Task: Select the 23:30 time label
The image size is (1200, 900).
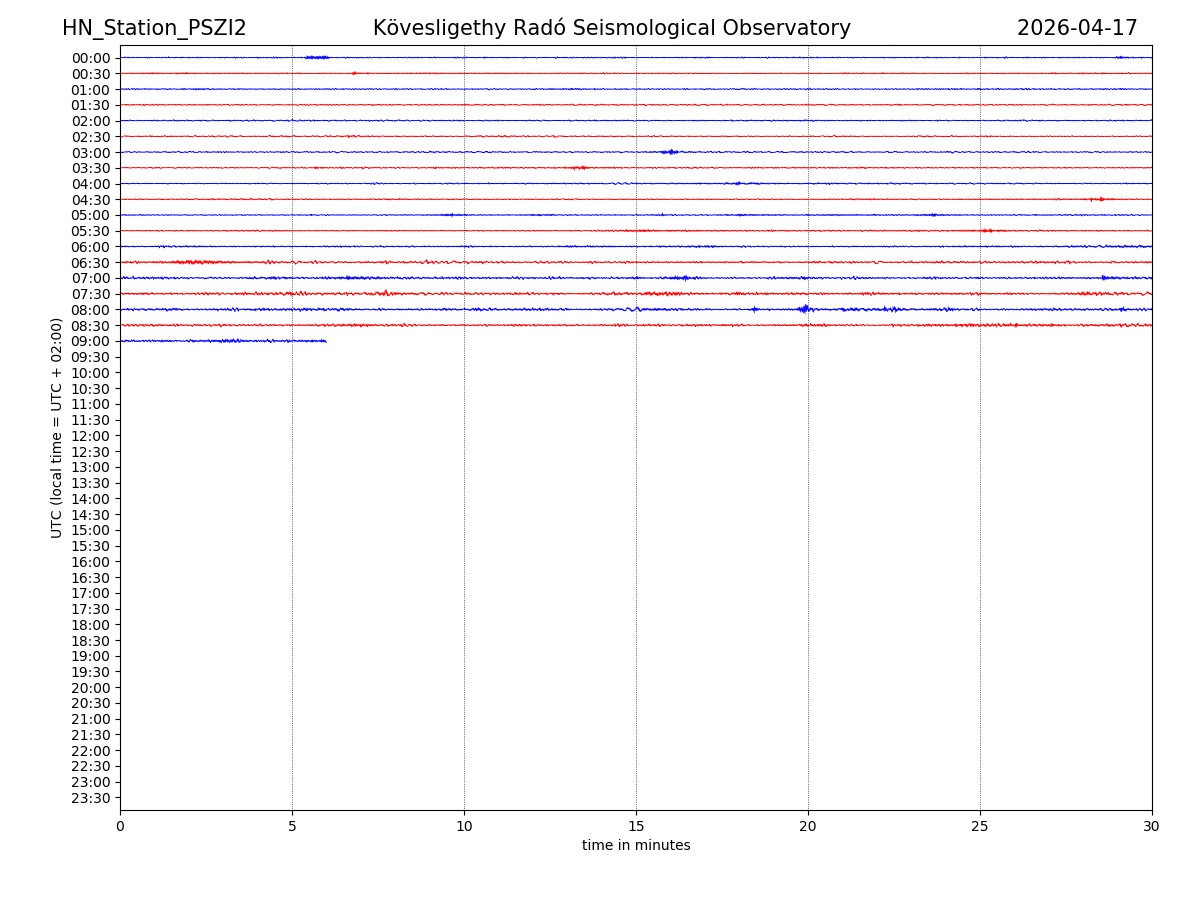Action: (x=91, y=798)
